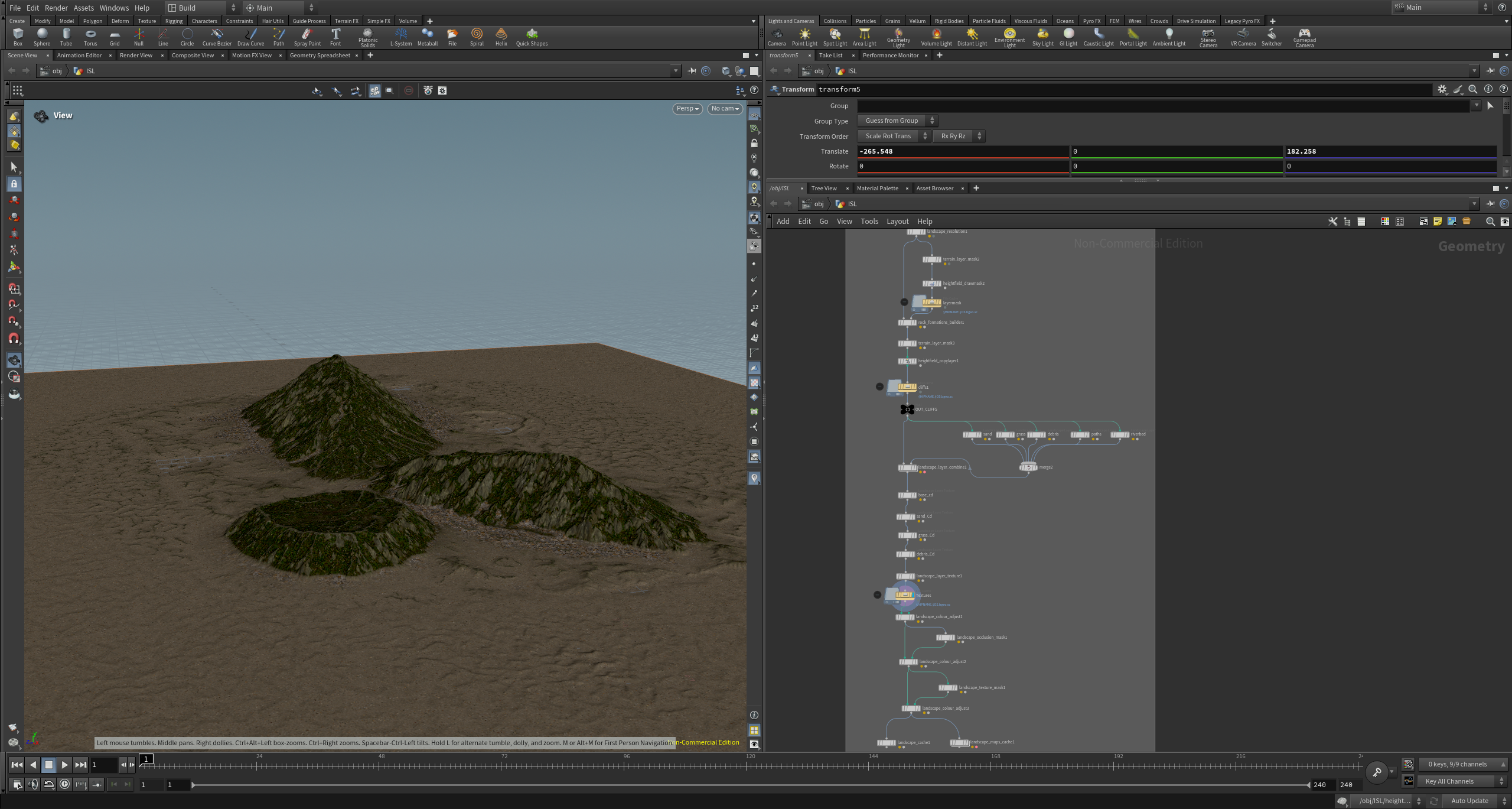This screenshot has width=1512, height=809.
Task: Click the stop playback button
Action: click(49, 765)
